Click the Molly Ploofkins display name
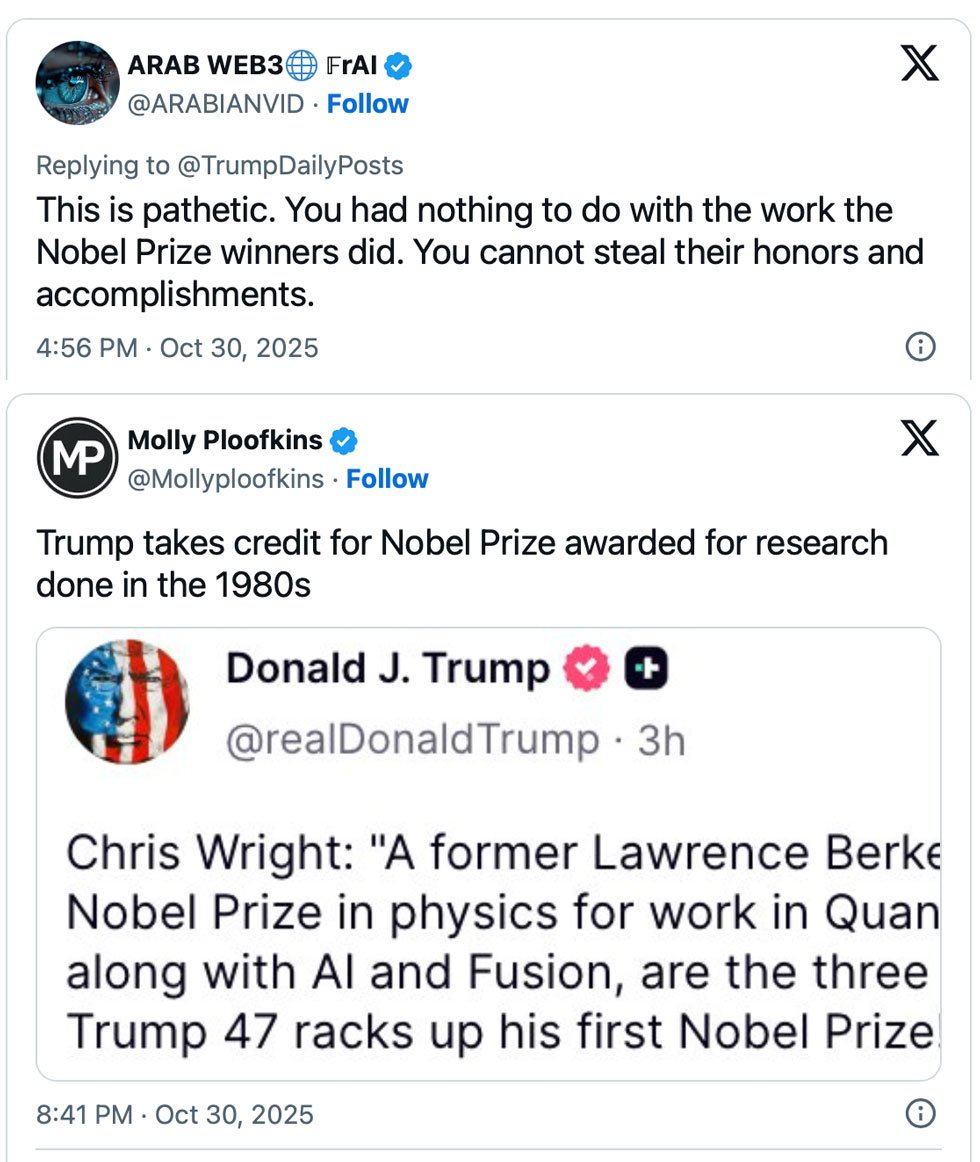The height and width of the screenshot is (1162, 980). [225, 440]
